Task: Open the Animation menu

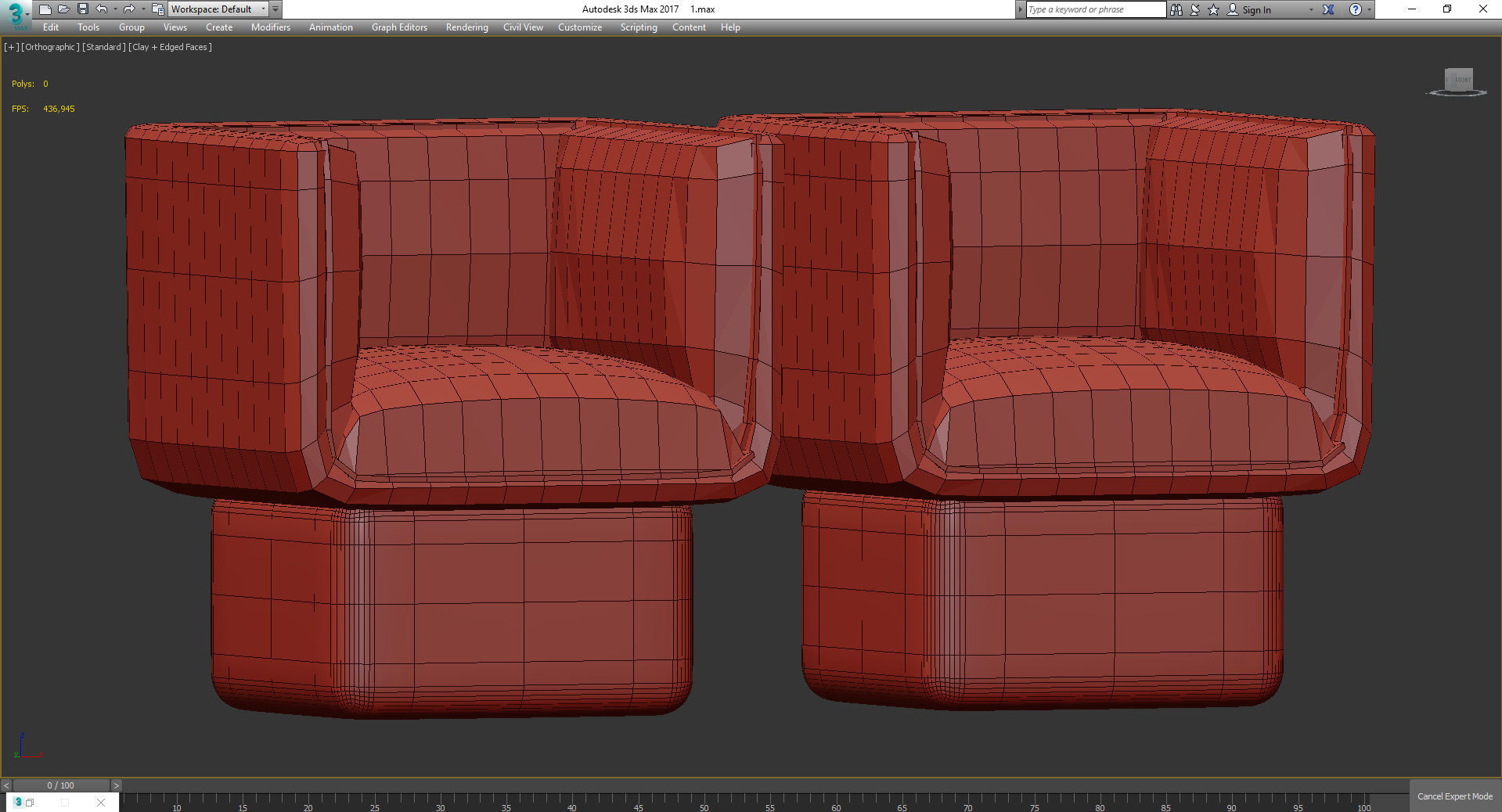Action: 331,27
